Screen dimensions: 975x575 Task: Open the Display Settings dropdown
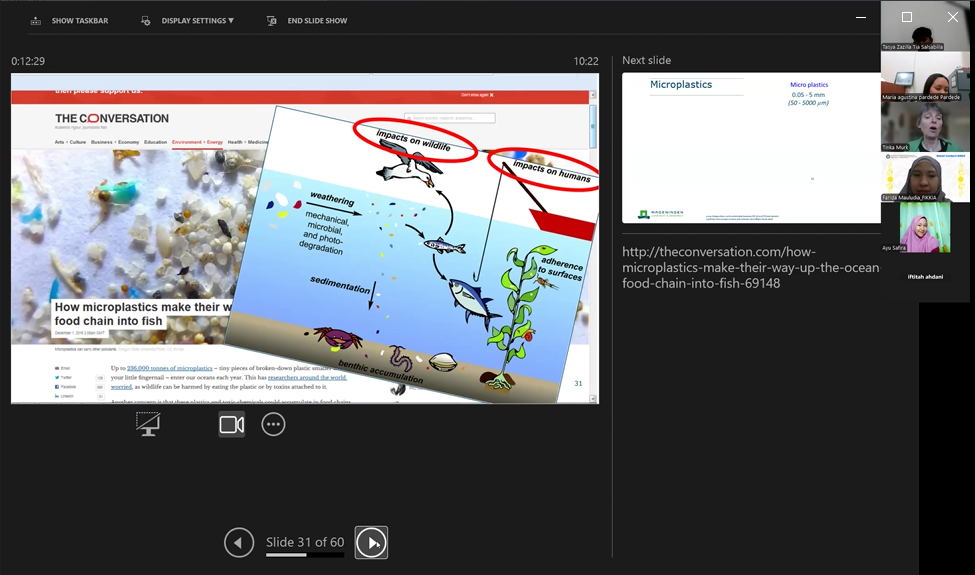196,20
